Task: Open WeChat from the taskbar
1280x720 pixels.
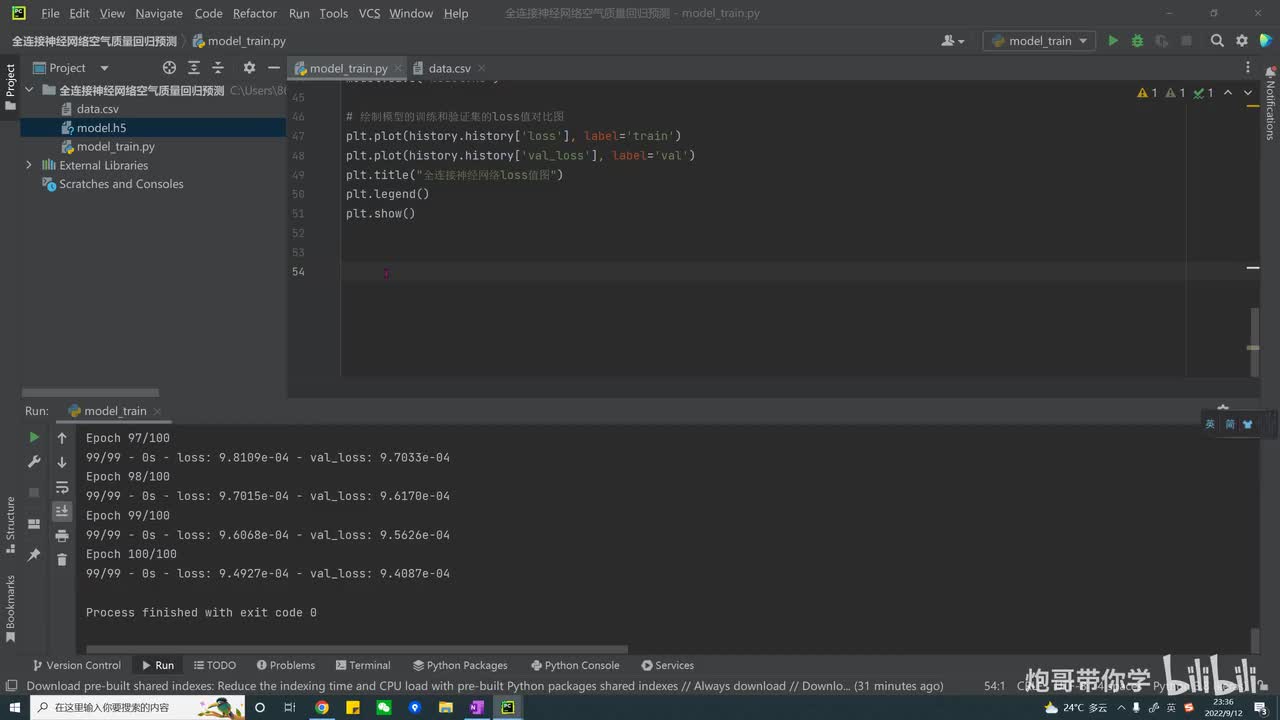Action: click(383, 707)
